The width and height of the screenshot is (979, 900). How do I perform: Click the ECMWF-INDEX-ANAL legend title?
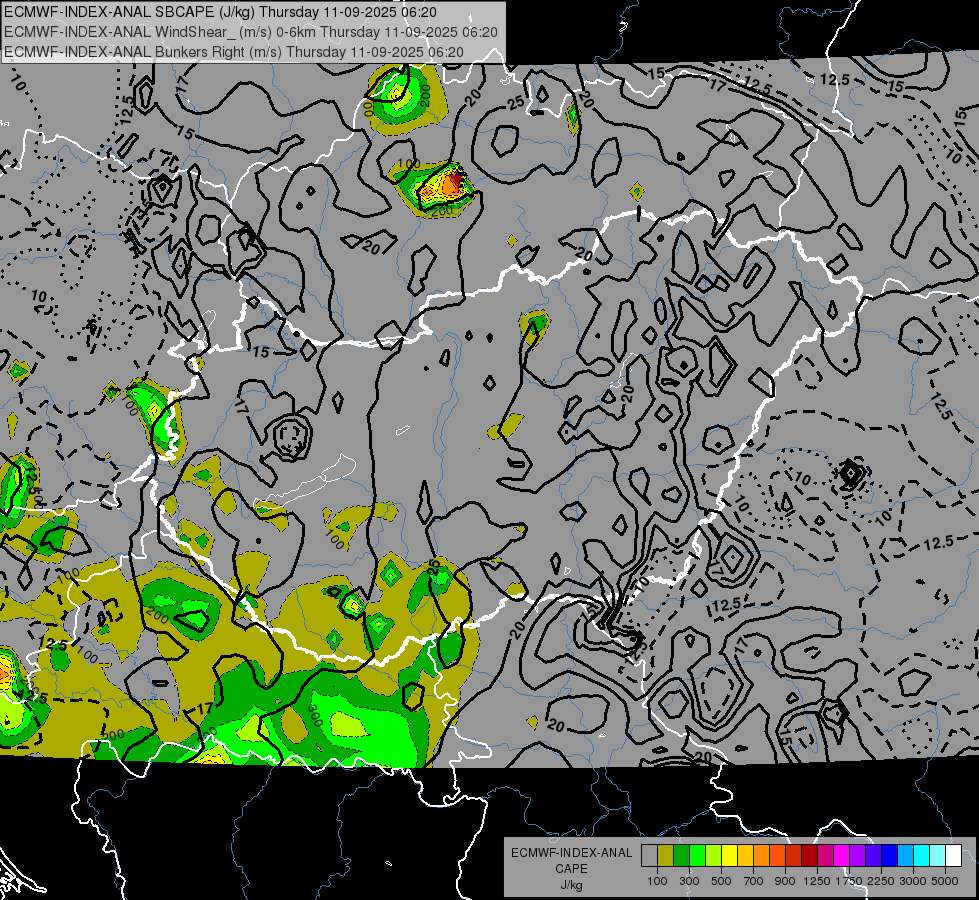(571, 853)
